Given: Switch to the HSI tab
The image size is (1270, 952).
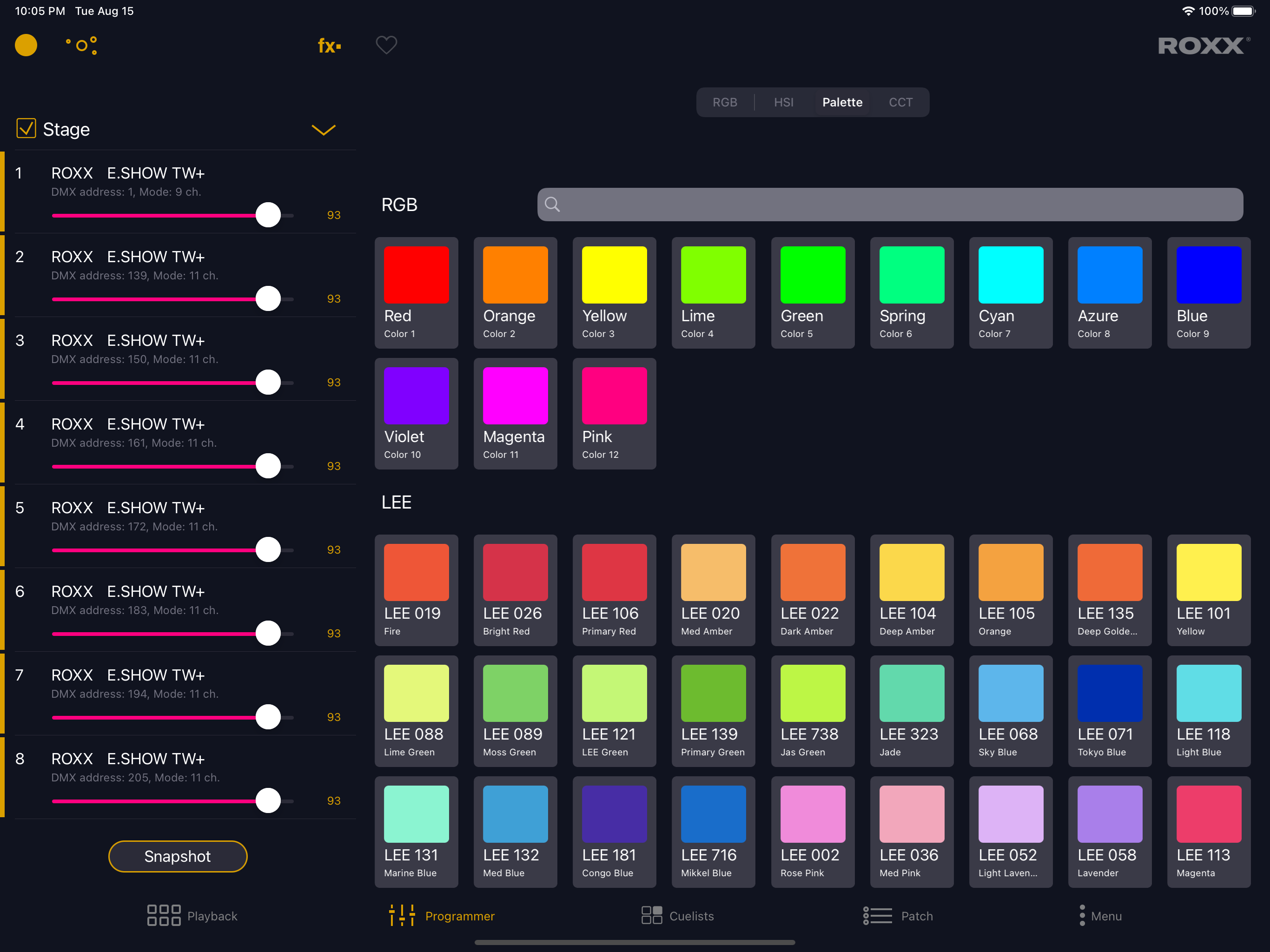Looking at the screenshot, I should pyautogui.click(x=784, y=102).
